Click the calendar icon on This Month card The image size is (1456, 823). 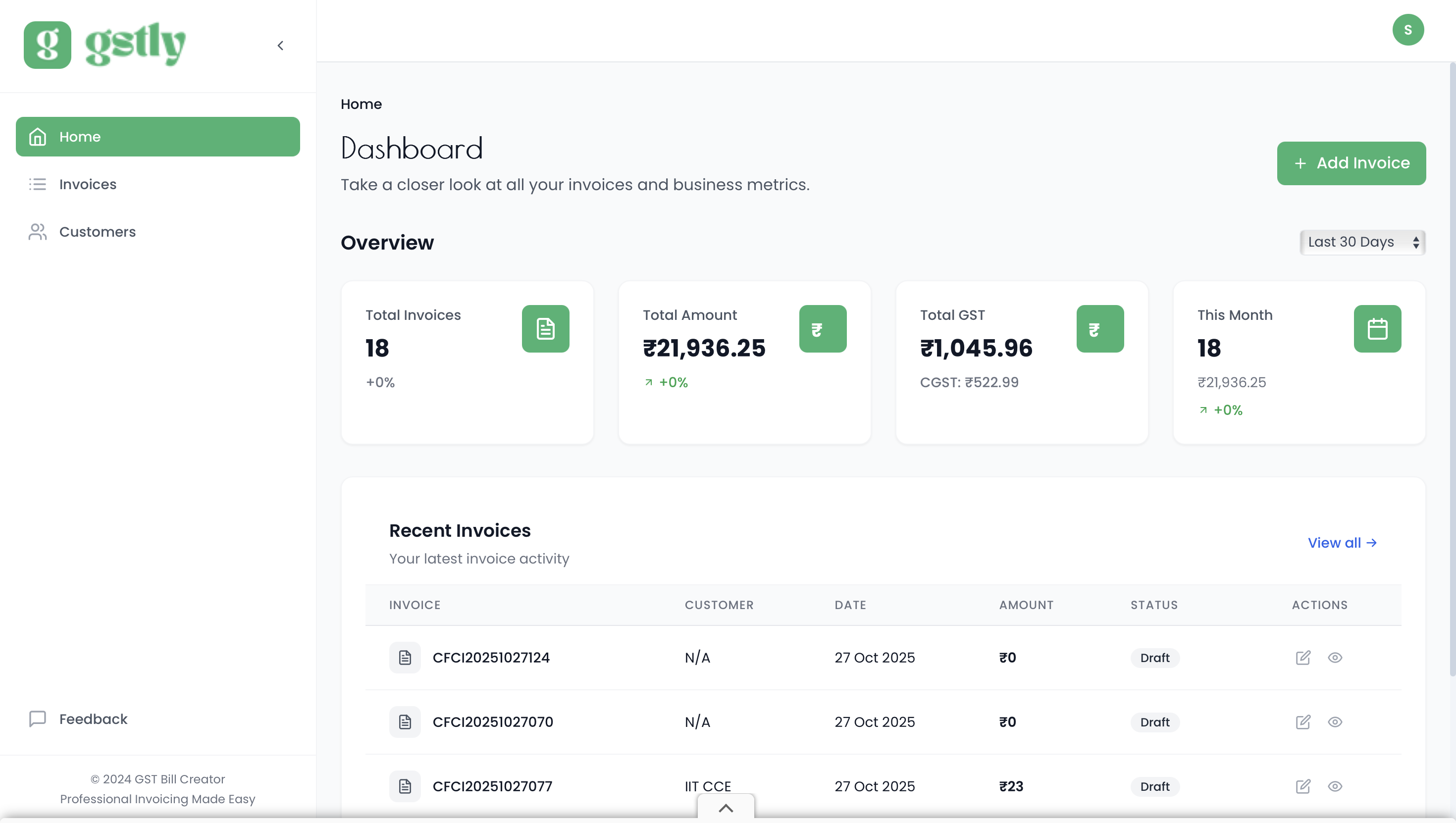[1377, 328]
